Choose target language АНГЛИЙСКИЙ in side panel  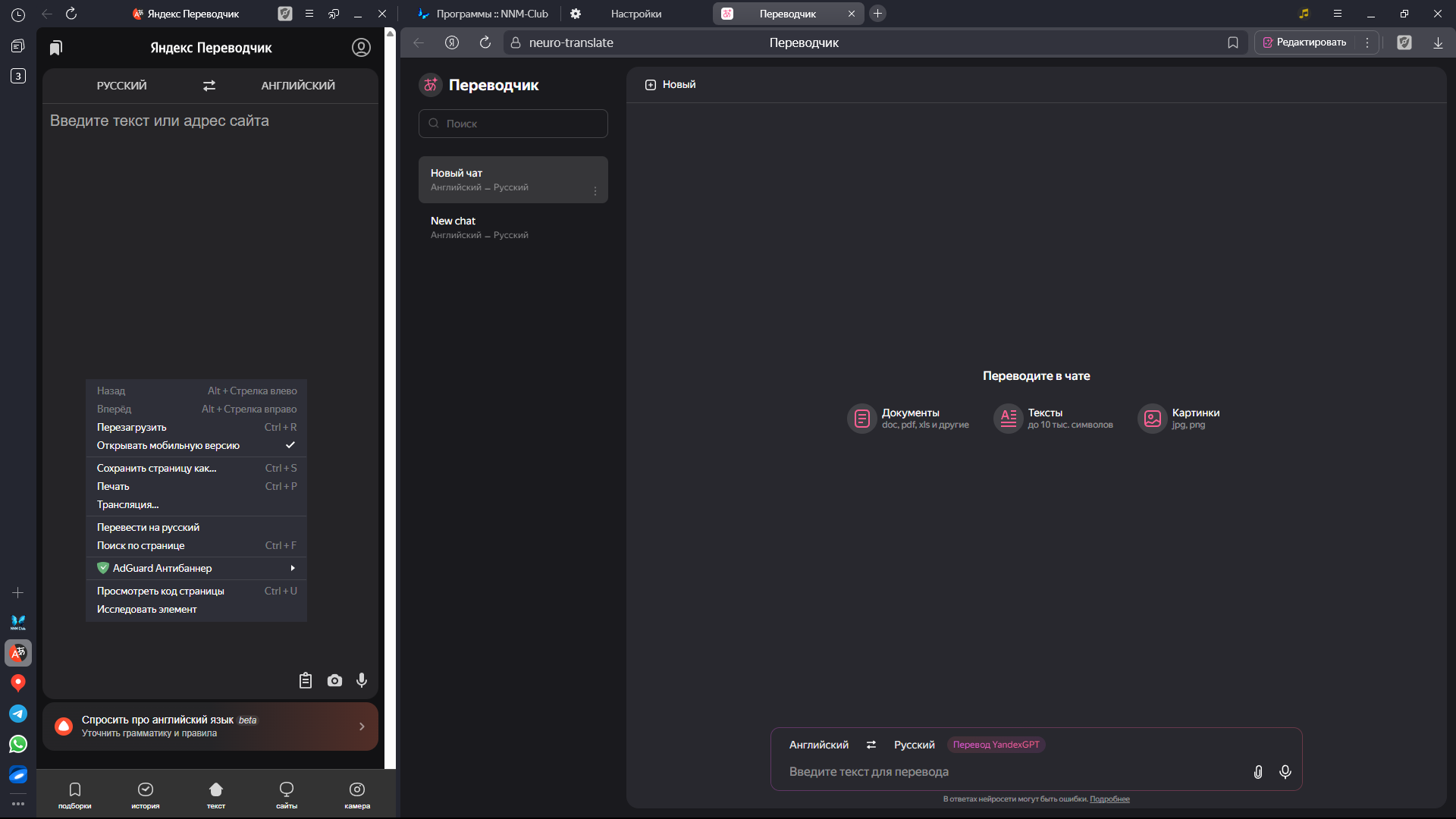click(x=298, y=86)
